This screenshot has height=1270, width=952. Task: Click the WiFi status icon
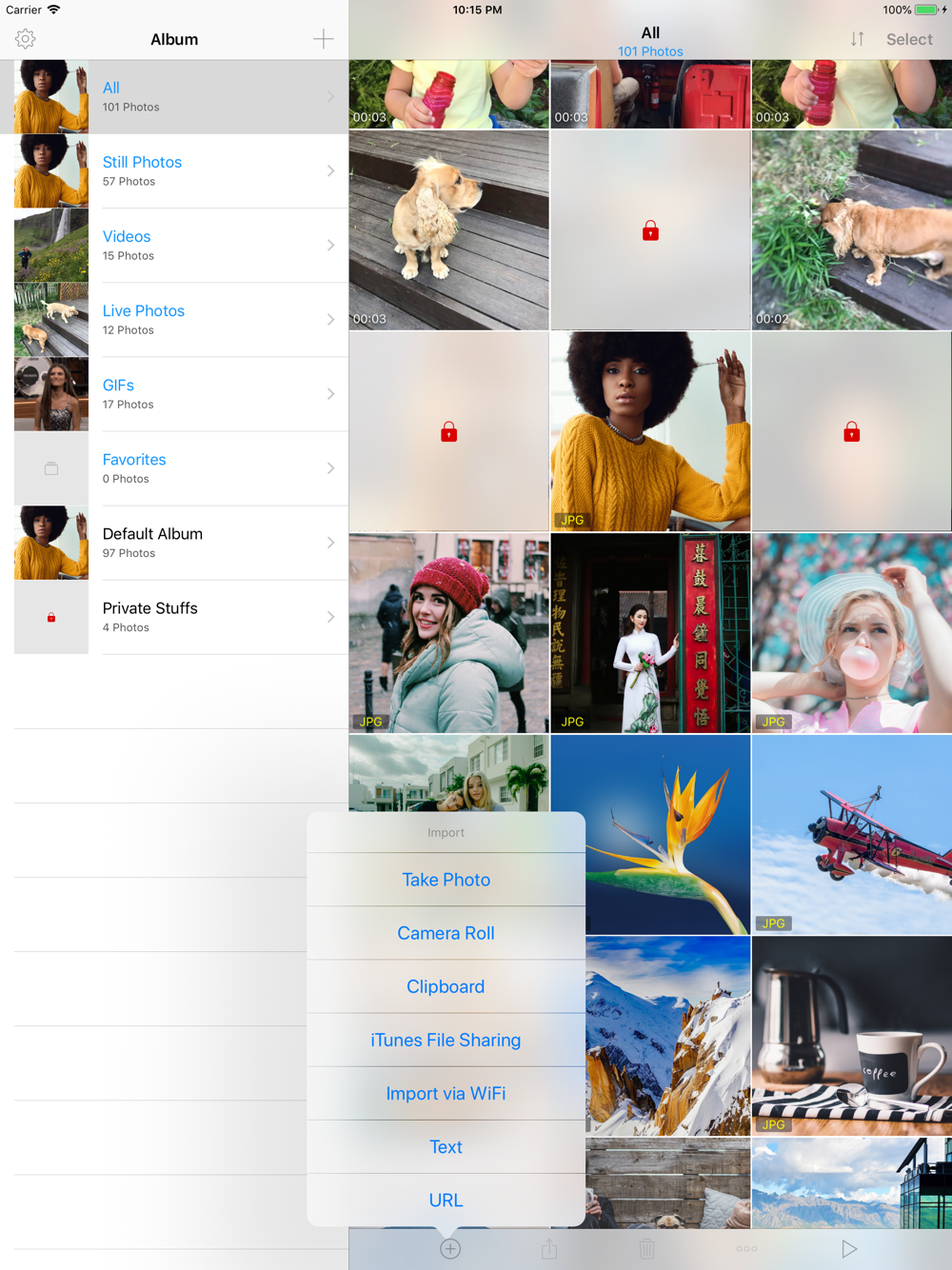coord(54,10)
